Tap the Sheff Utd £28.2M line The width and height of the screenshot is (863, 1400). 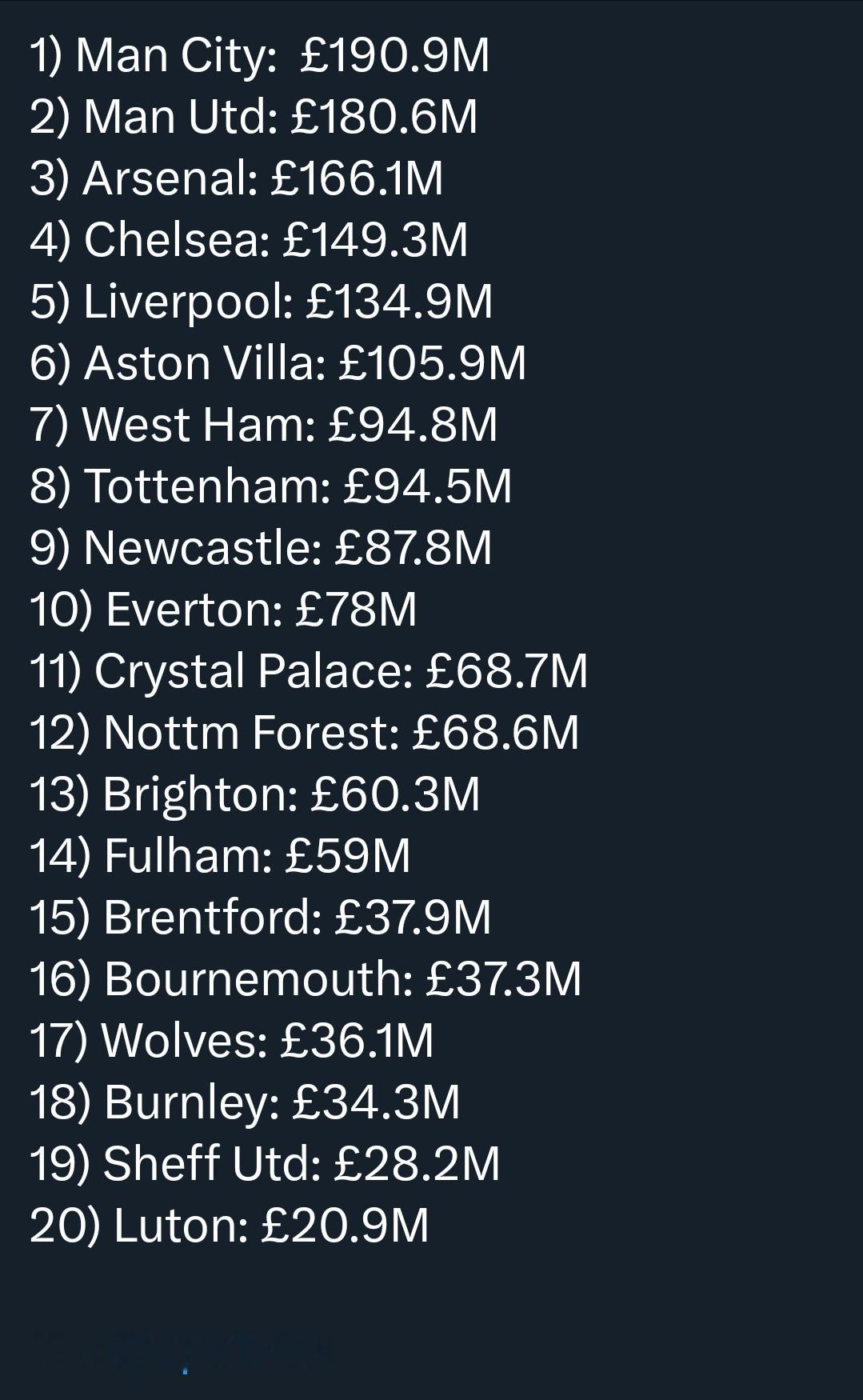point(266,1165)
